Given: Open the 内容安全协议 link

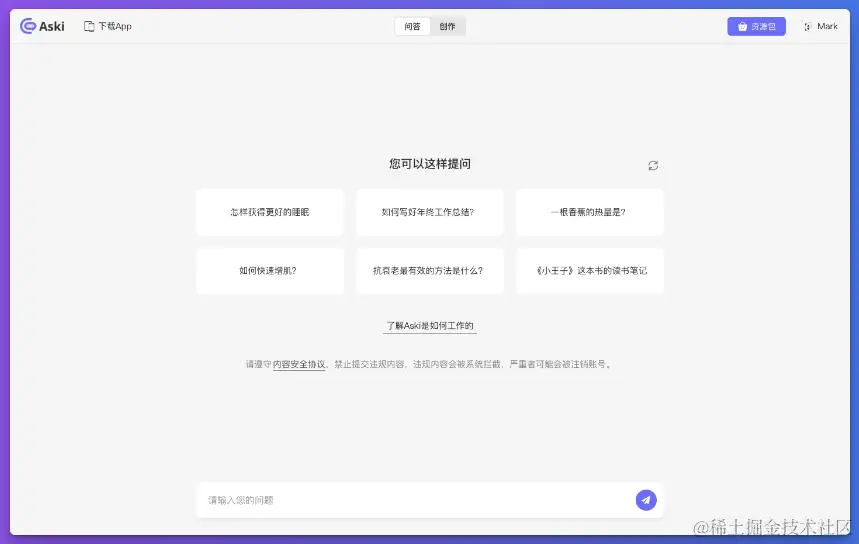Looking at the screenshot, I should click(x=299, y=364).
